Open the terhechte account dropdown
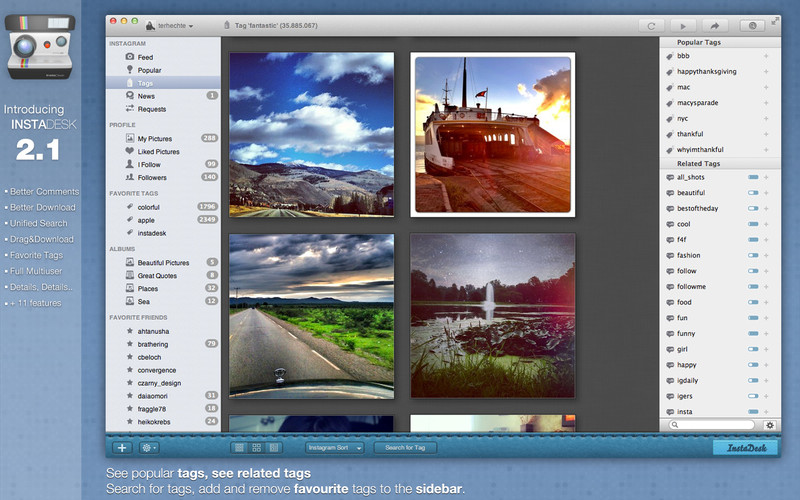 [170, 25]
